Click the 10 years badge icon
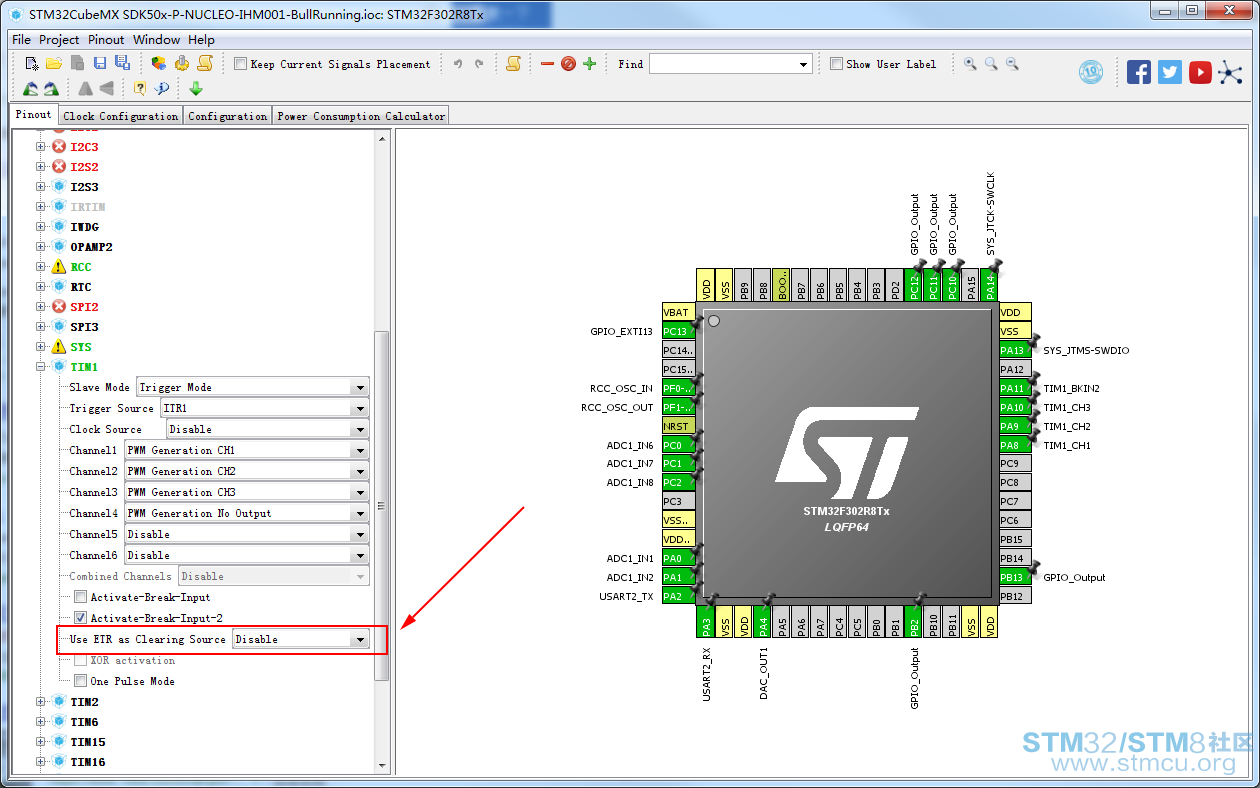Screen dimensions: 1260x788 [1091, 72]
